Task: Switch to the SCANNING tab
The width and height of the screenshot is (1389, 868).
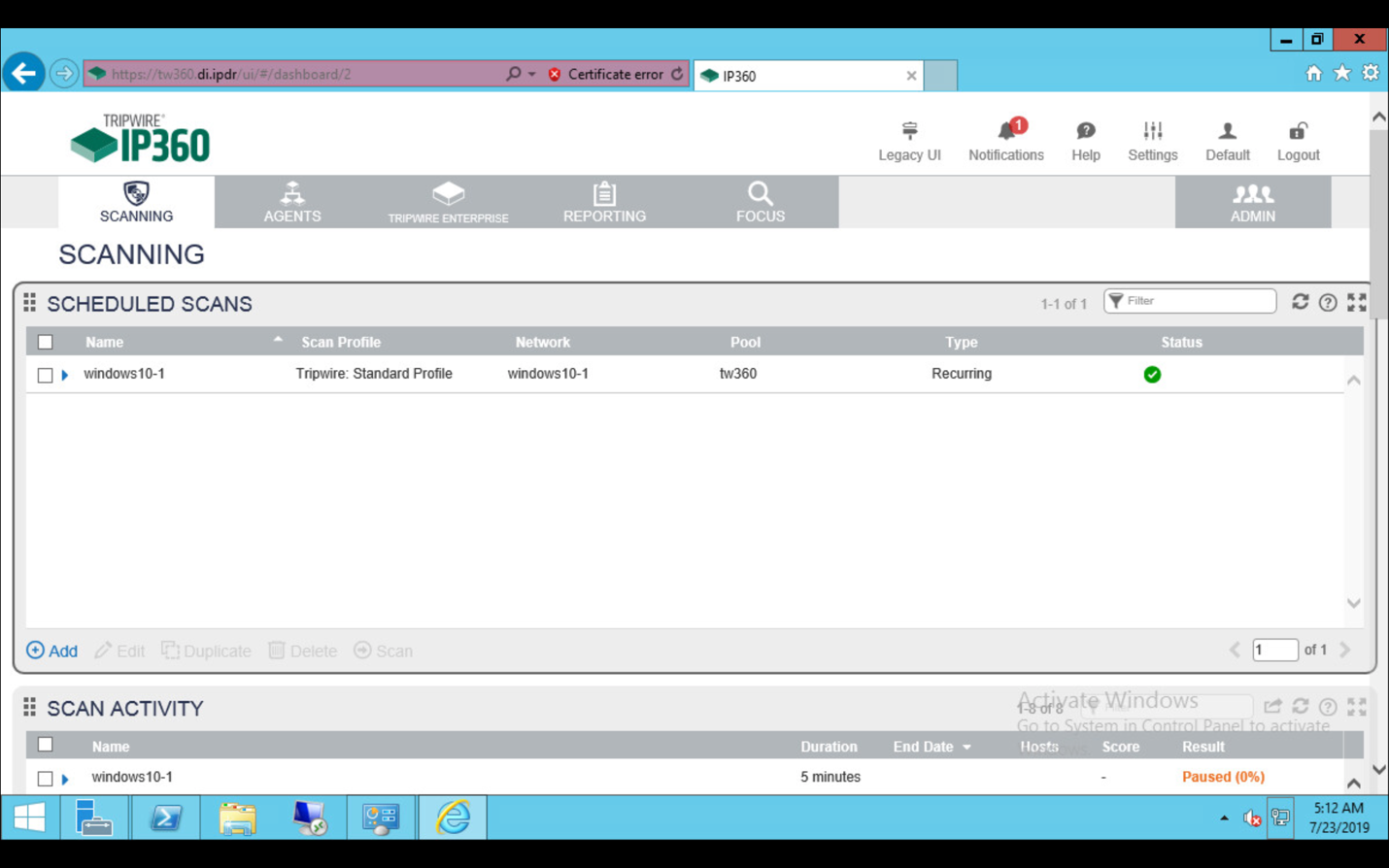Action: click(x=136, y=202)
